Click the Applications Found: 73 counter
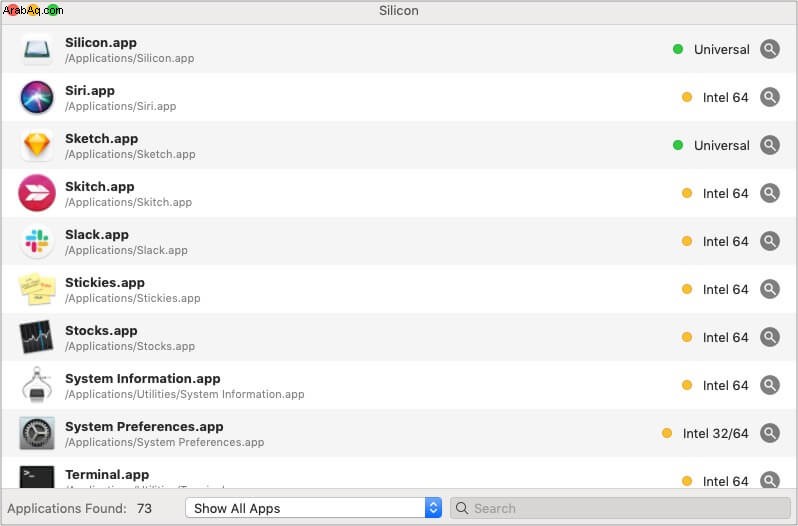The width and height of the screenshot is (798, 526). tap(79, 508)
